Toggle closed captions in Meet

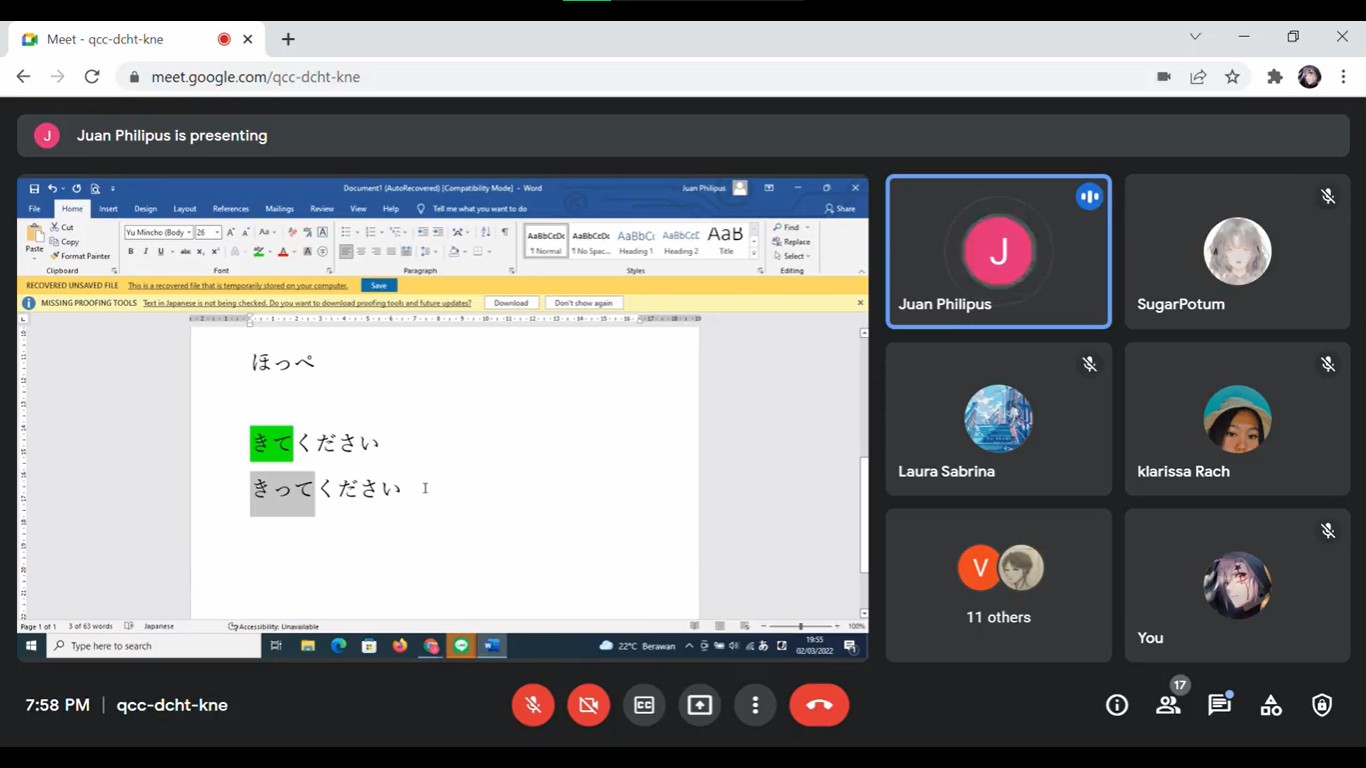click(644, 705)
